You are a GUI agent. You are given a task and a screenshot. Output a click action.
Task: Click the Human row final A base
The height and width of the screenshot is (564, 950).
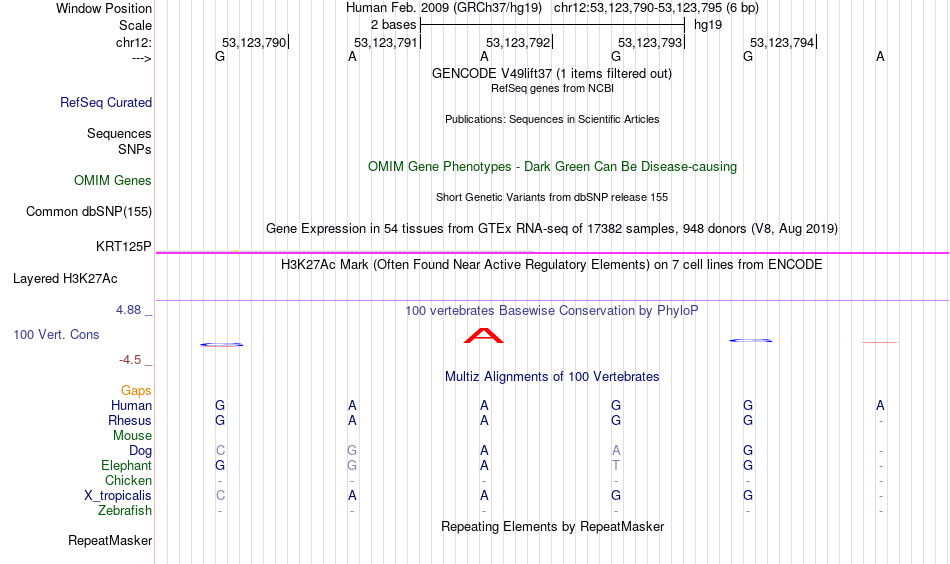(x=880, y=405)
